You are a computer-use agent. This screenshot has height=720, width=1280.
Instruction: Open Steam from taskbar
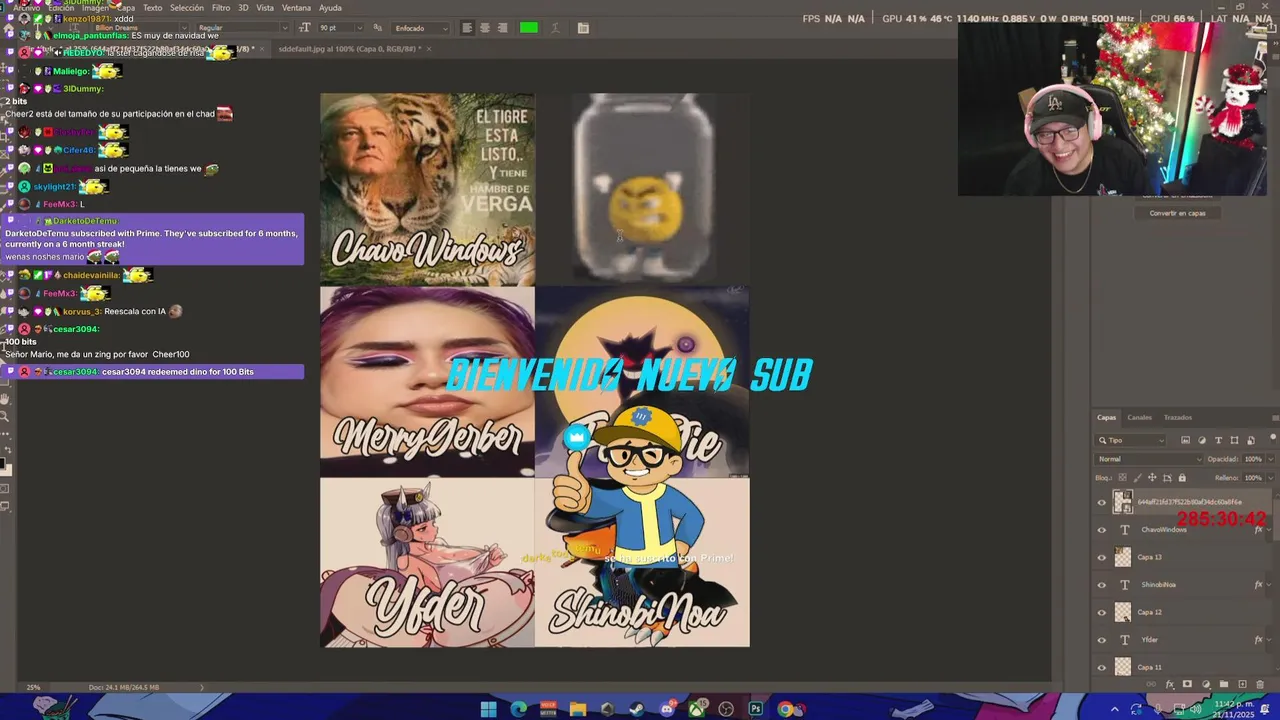(x=637, y=709)
